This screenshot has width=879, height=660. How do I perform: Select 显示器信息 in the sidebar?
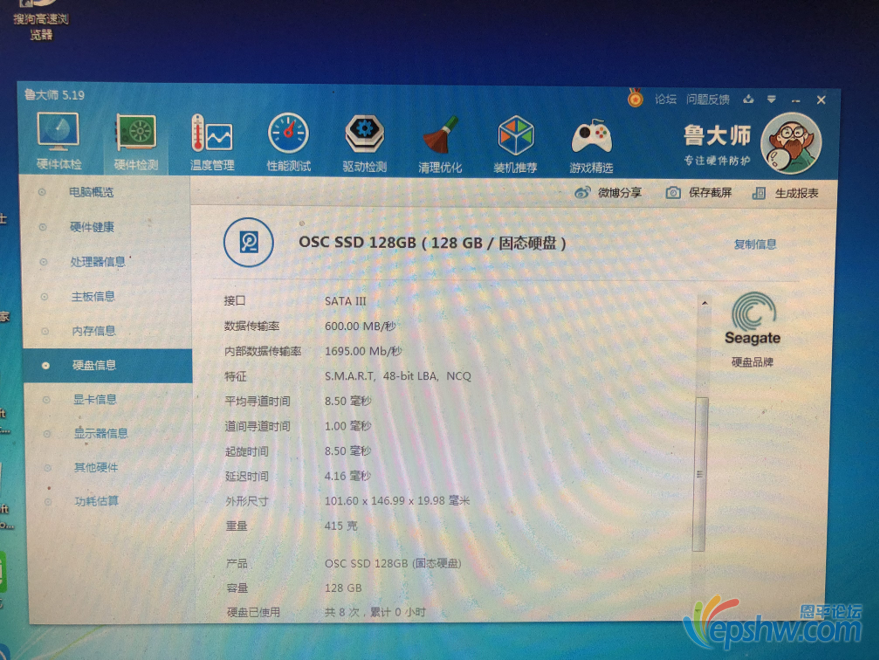(101, 433)
